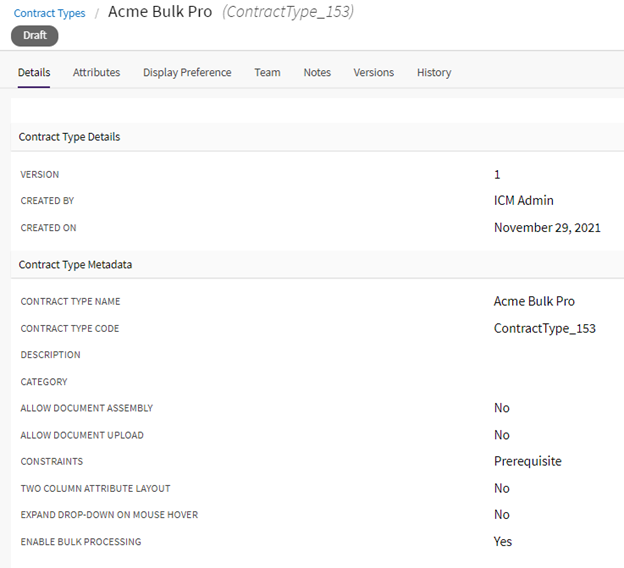Switch to the Details tab
Viewport: 624px width, 568px height.
(34, 73)
